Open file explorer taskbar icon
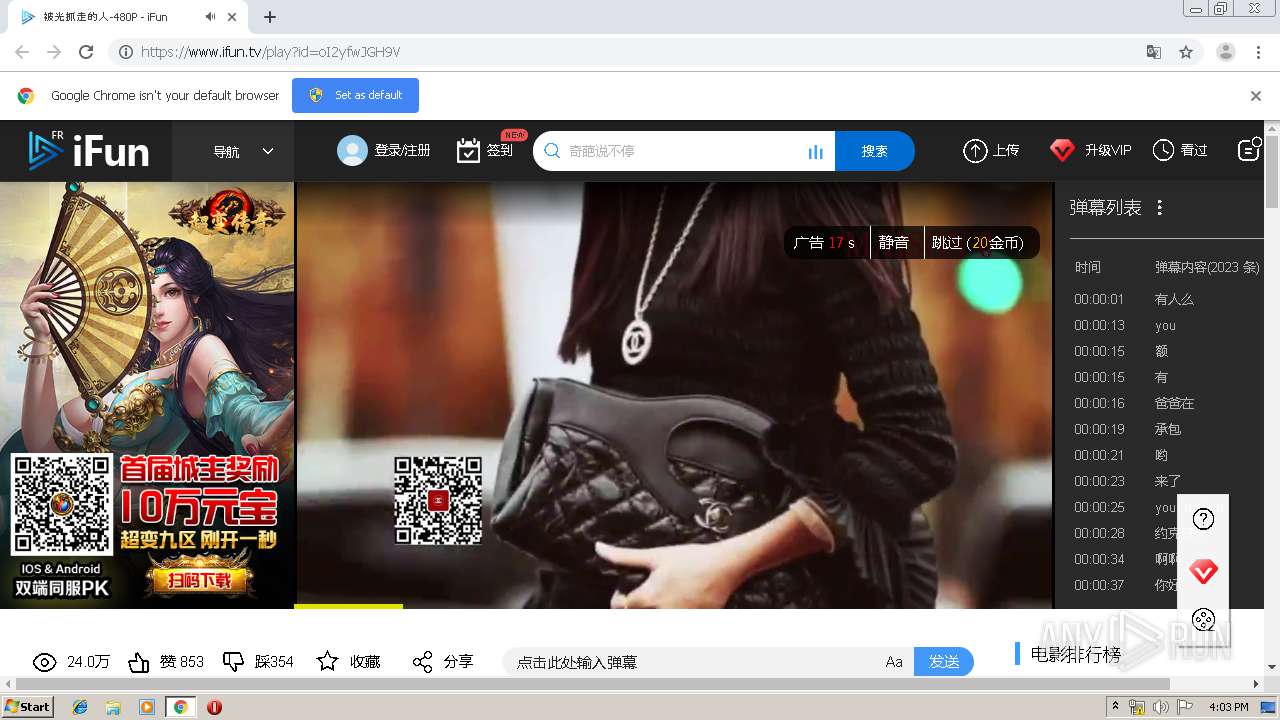1280x720 pixels. pos(113,707)
